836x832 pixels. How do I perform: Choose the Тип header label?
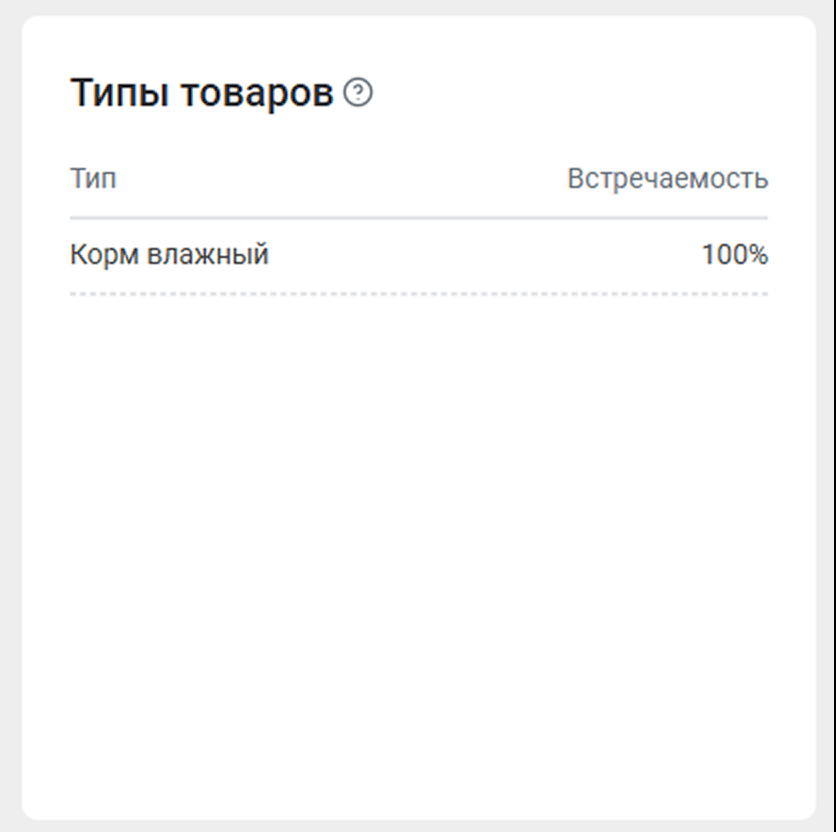tap(93, 179)
